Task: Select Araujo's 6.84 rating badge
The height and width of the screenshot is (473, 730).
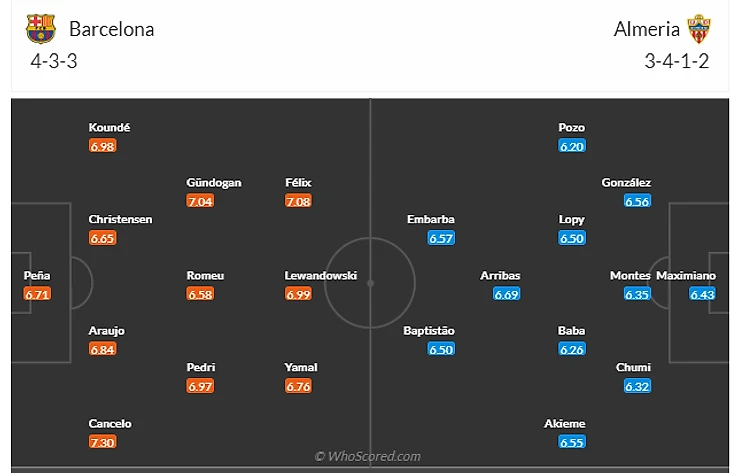Action: point(102,349)
